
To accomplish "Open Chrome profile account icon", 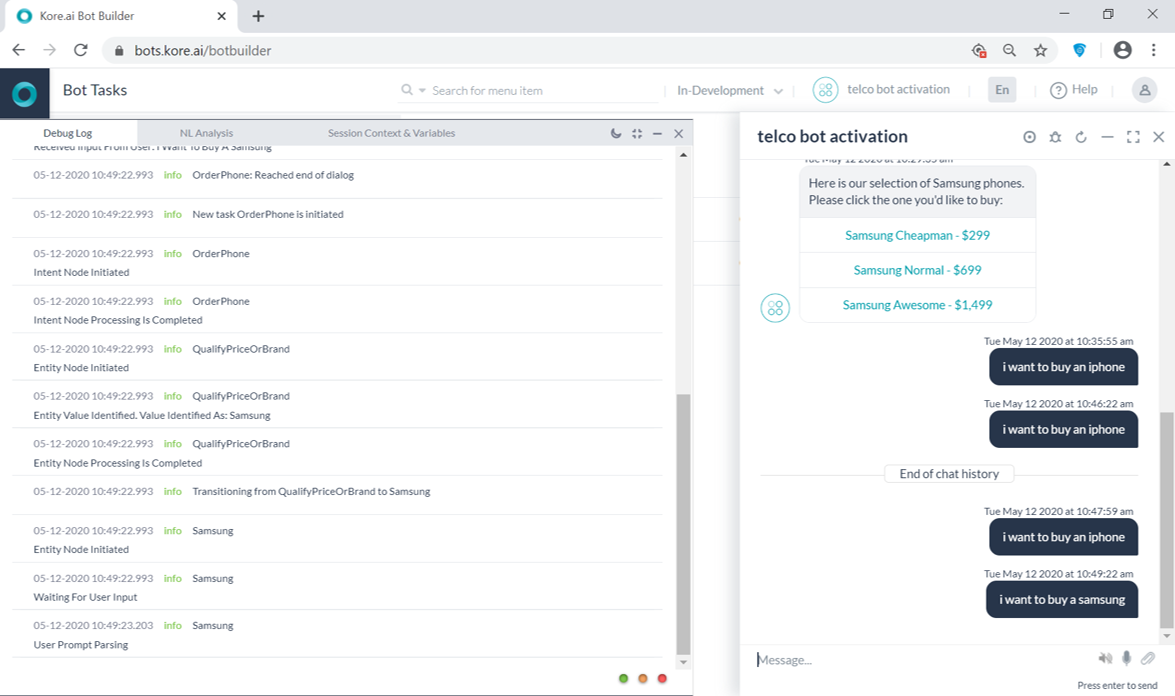I will click(x=1123, y=50).
